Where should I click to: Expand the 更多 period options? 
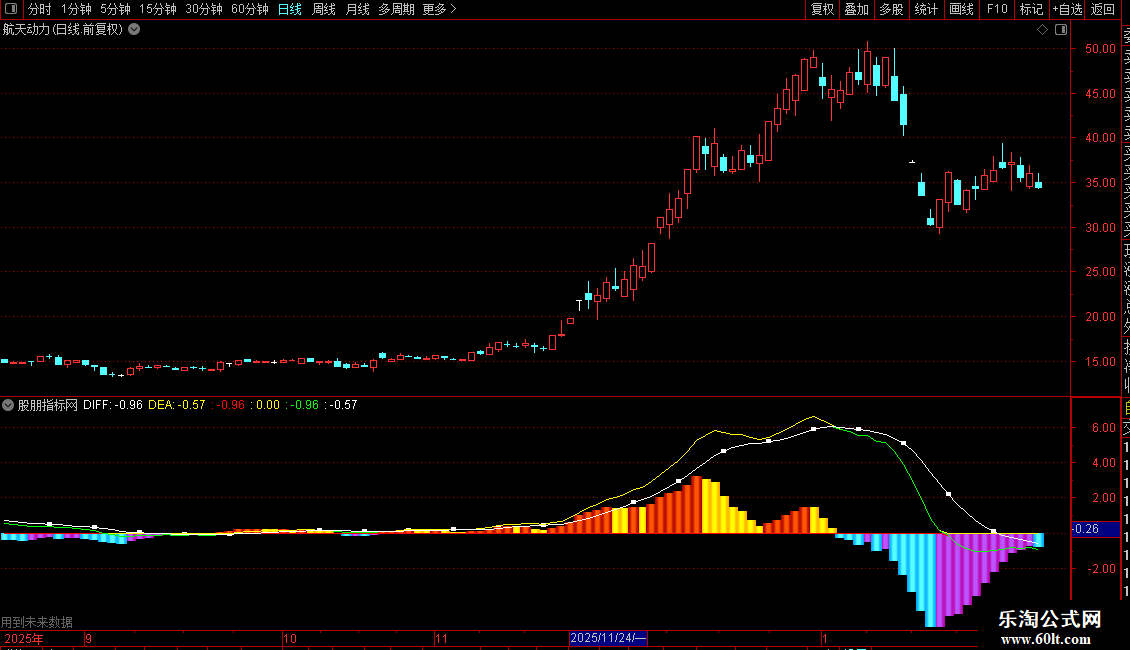(x=439, y=9)
